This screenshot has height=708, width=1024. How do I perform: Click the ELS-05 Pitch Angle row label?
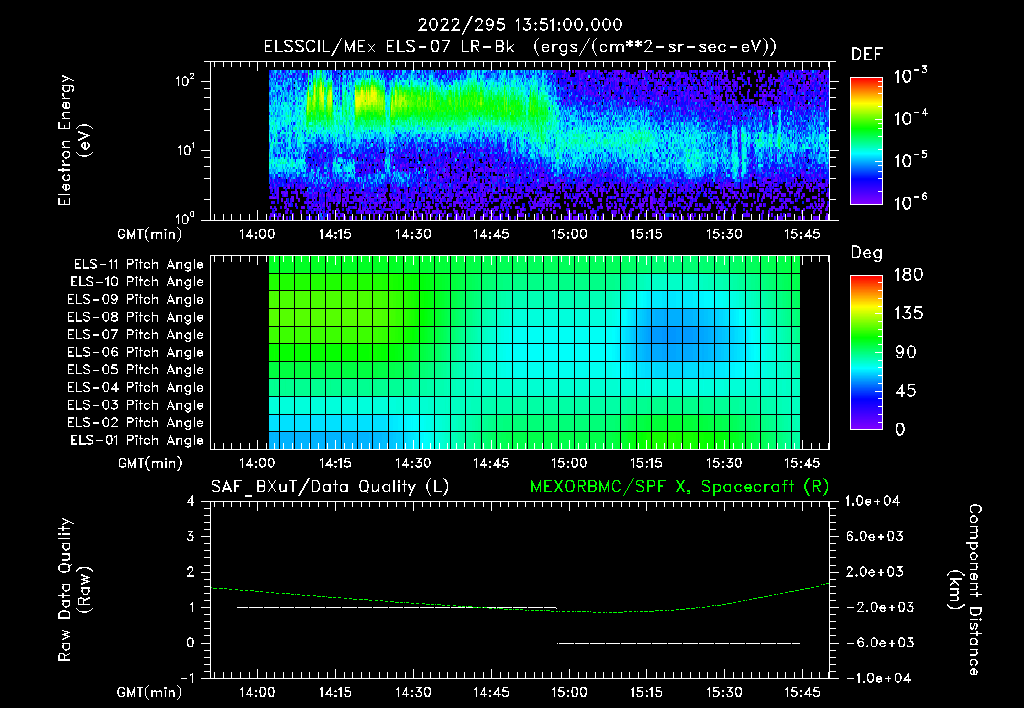tap(136, 370)
